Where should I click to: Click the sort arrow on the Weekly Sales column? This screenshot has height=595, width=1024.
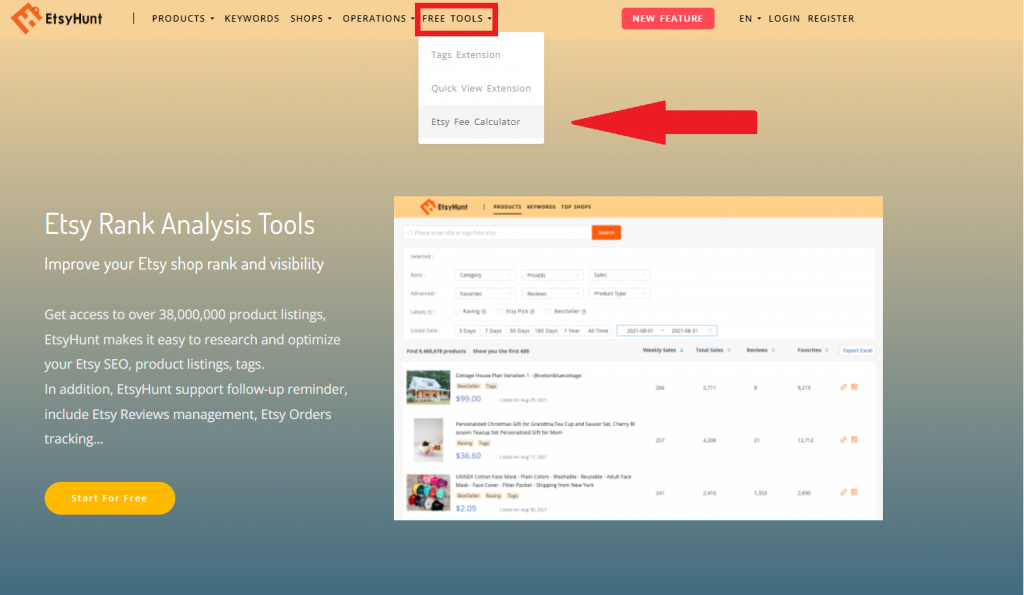[x=682, y=350]
